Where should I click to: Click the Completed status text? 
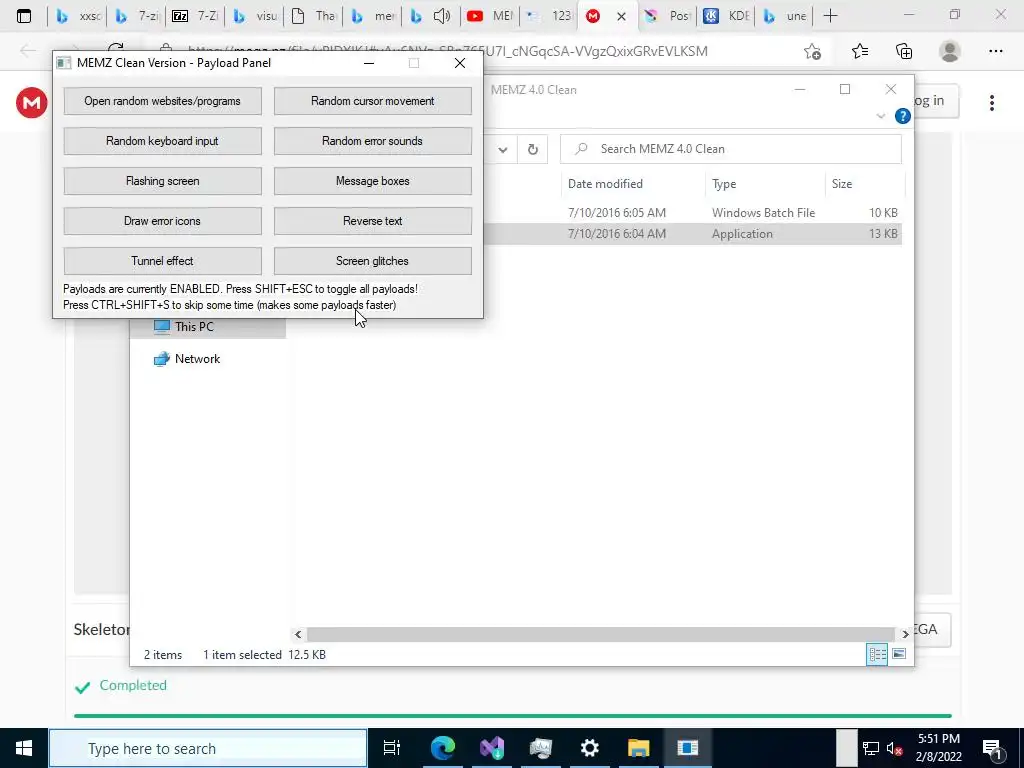tap(133, 685)
